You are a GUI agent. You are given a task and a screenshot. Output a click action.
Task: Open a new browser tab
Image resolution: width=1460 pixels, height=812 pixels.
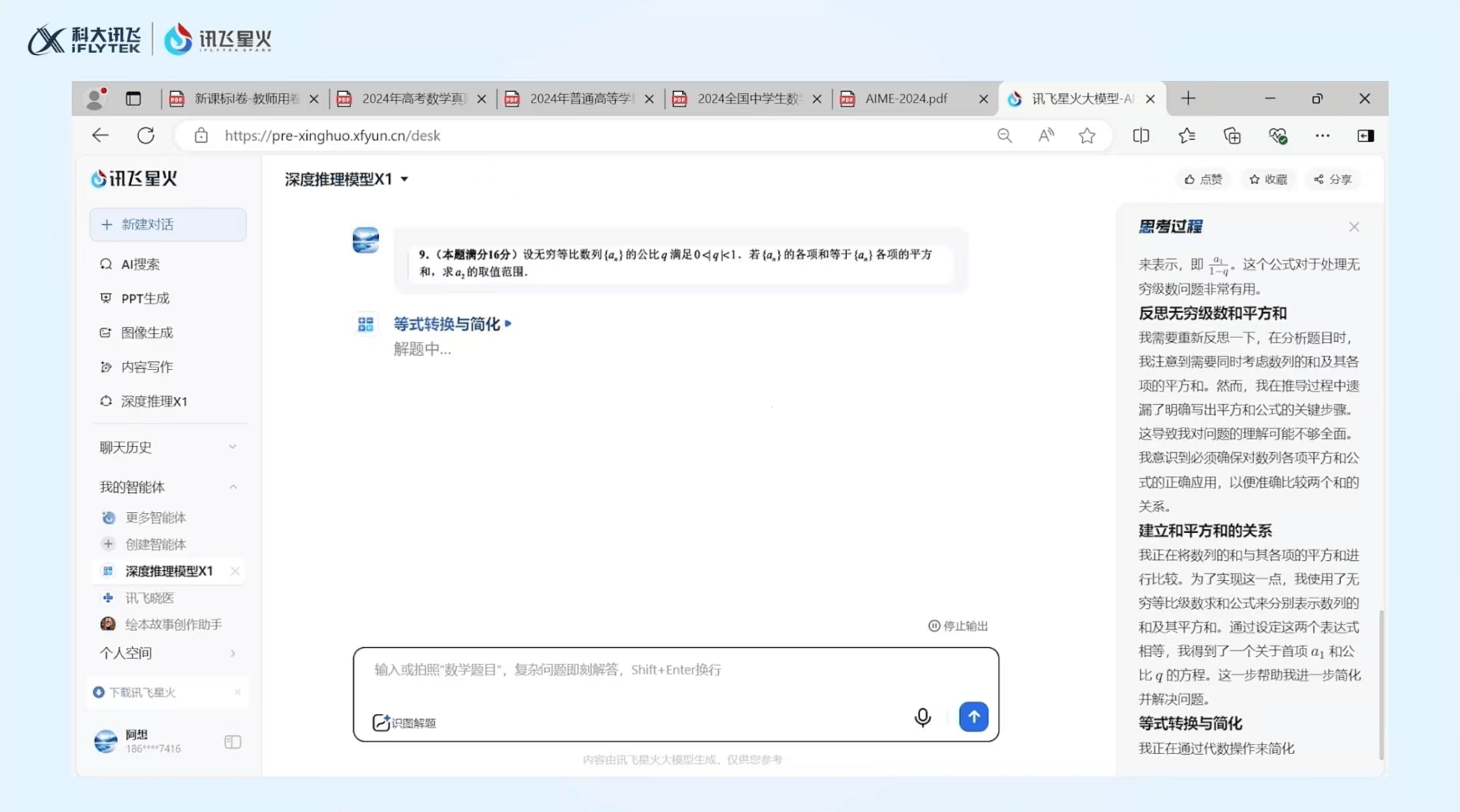click(x=1188, y=99)
